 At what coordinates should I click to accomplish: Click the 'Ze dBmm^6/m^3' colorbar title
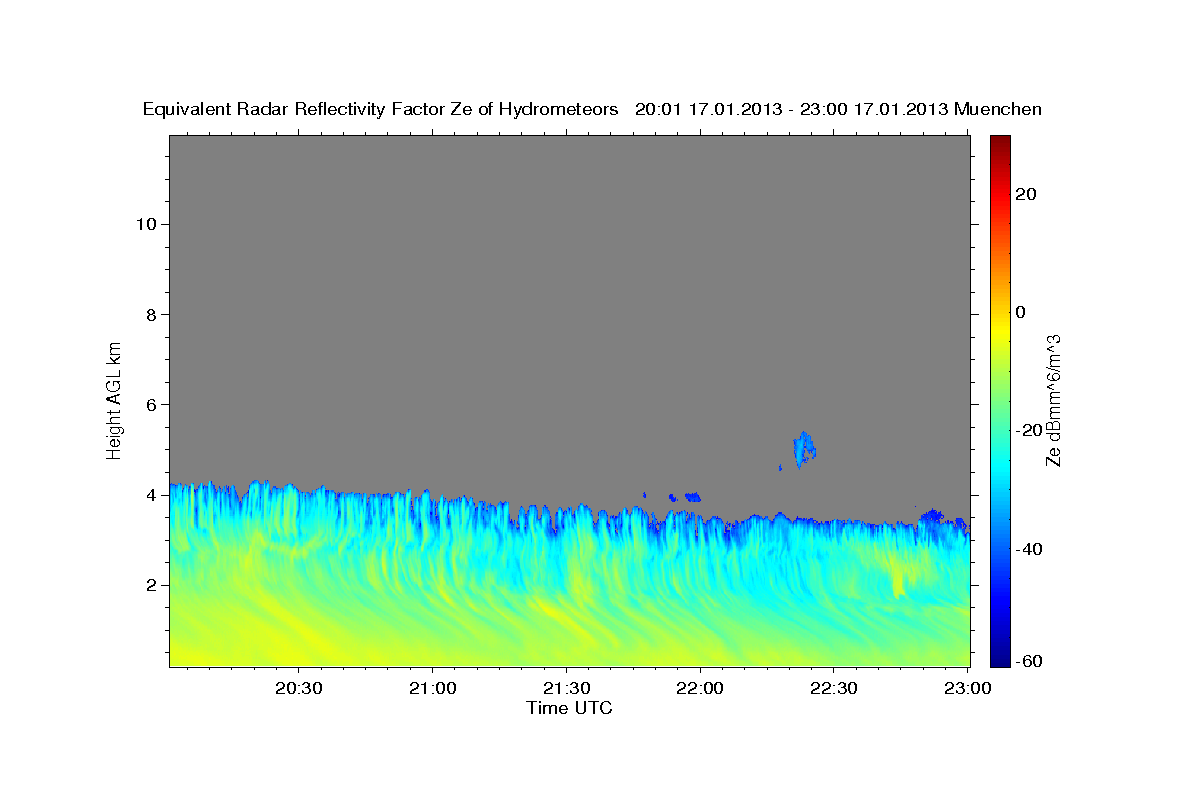1053,400
